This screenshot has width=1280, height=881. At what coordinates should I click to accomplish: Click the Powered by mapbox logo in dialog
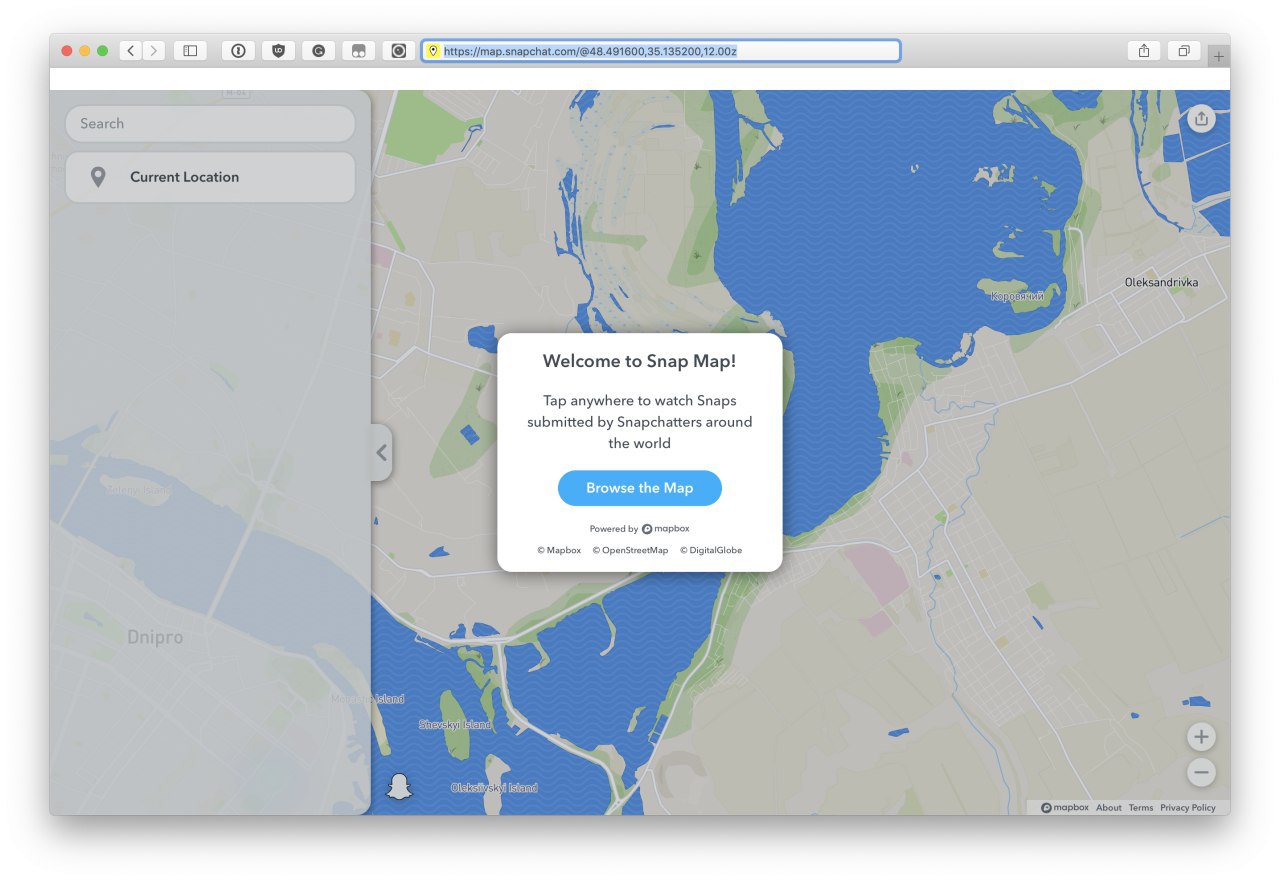tap(666, 529)
